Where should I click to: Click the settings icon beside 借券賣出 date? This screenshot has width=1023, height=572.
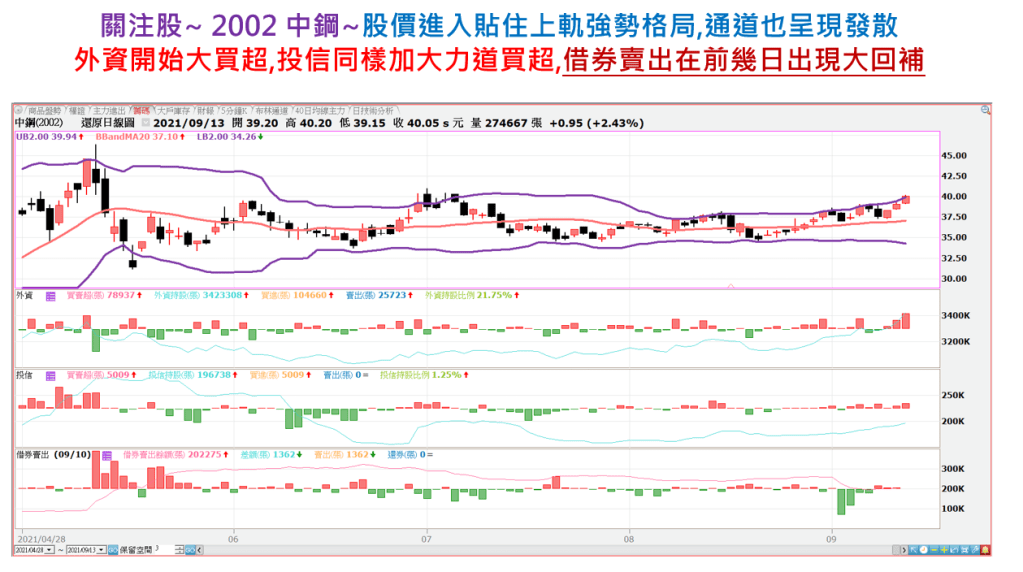click(106, 454)
